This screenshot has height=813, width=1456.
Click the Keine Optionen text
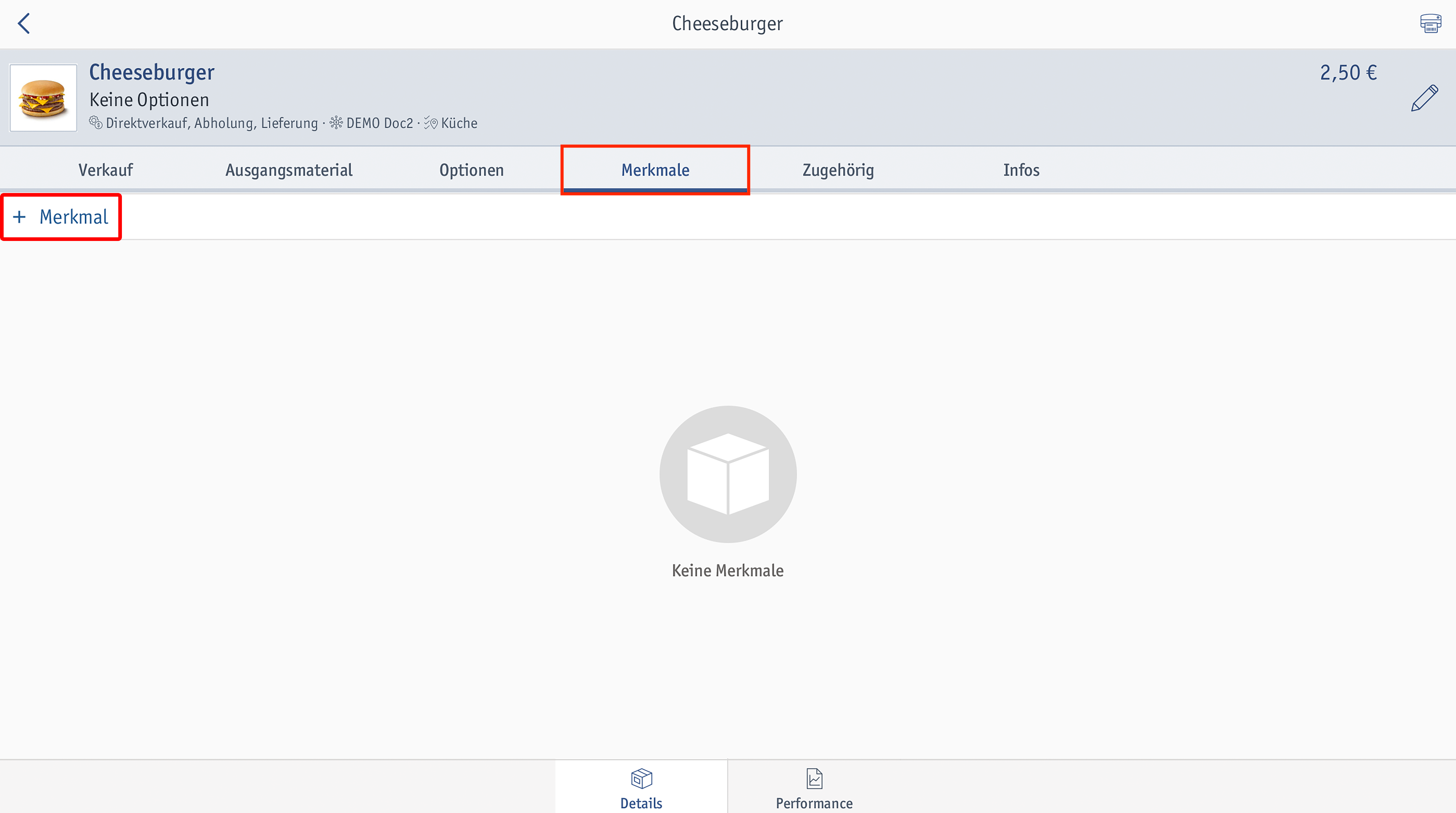tap(149, 100)
